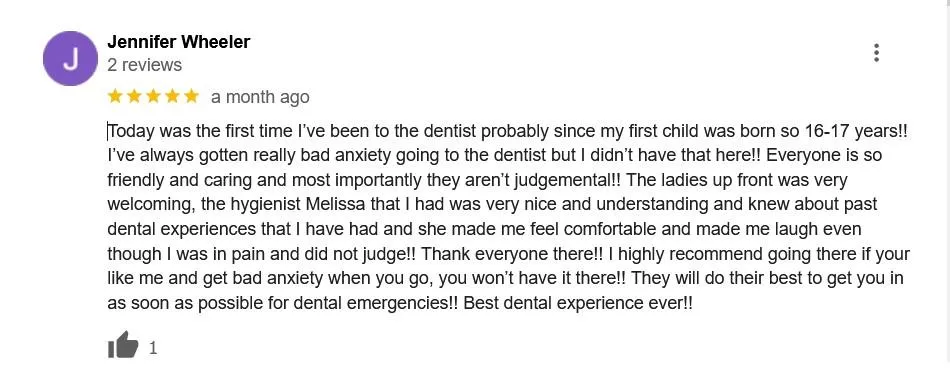This screenshot has height=370, width=950.
Task: Open the three-dot more options menu
Action: tap(876, 53)
